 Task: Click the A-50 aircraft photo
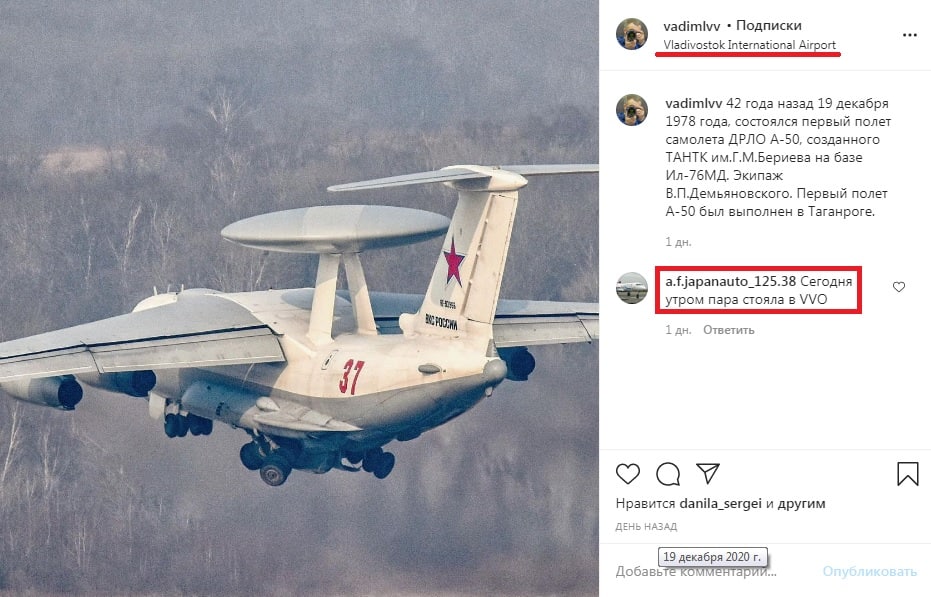[x=299, y=298]
